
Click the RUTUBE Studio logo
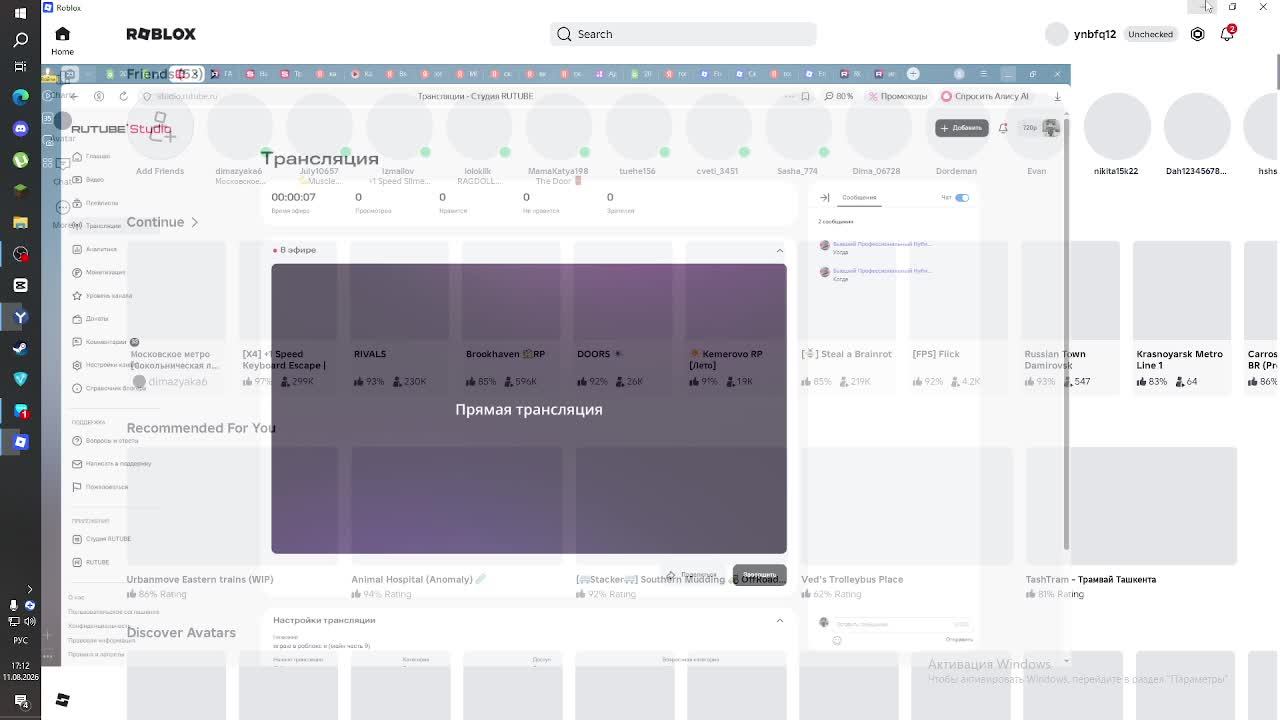[121, 128]
